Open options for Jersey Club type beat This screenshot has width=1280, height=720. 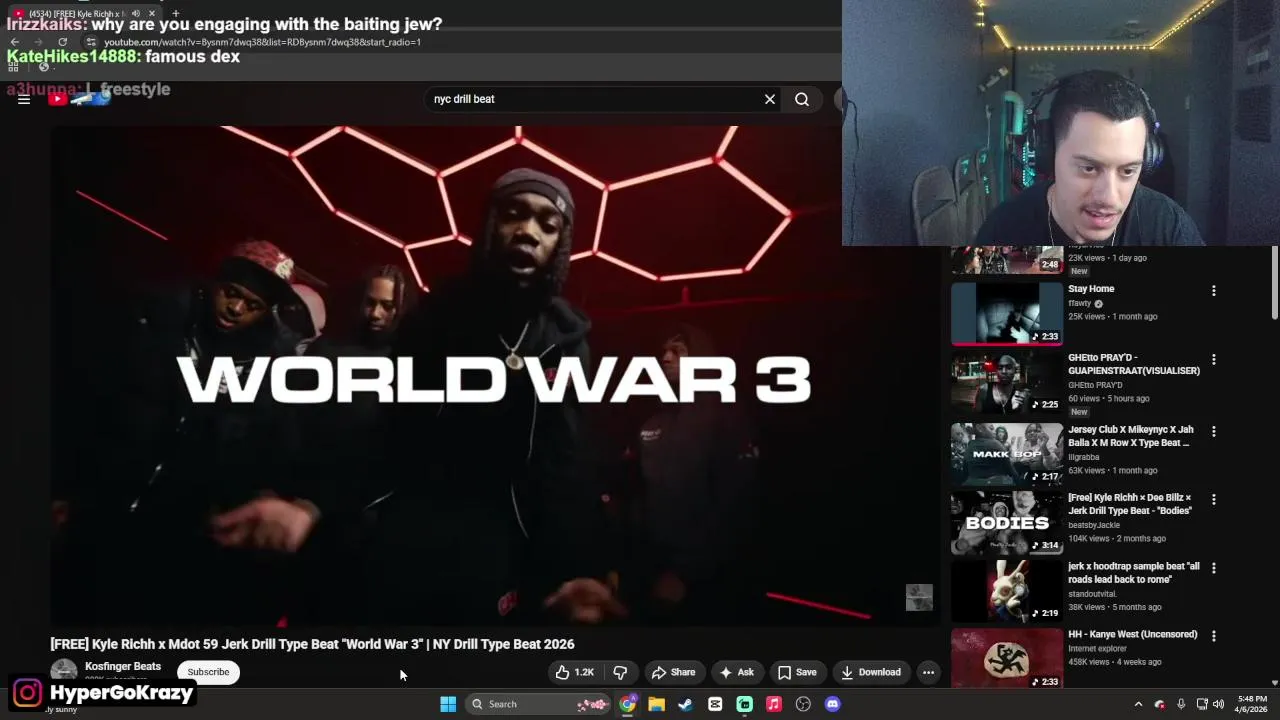pos(1214,432)
